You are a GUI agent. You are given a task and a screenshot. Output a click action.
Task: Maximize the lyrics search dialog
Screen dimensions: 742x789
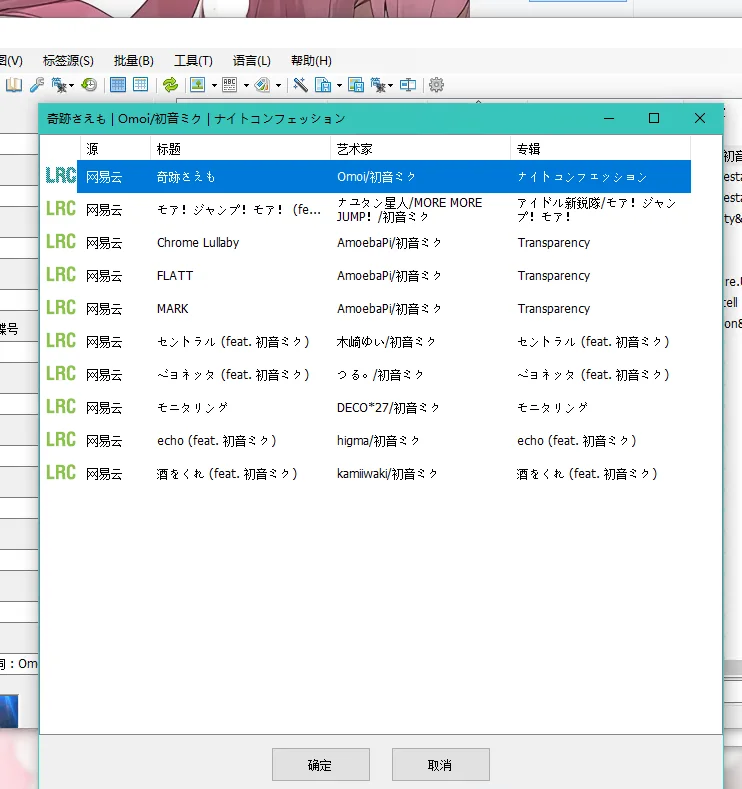click(654, 118)
